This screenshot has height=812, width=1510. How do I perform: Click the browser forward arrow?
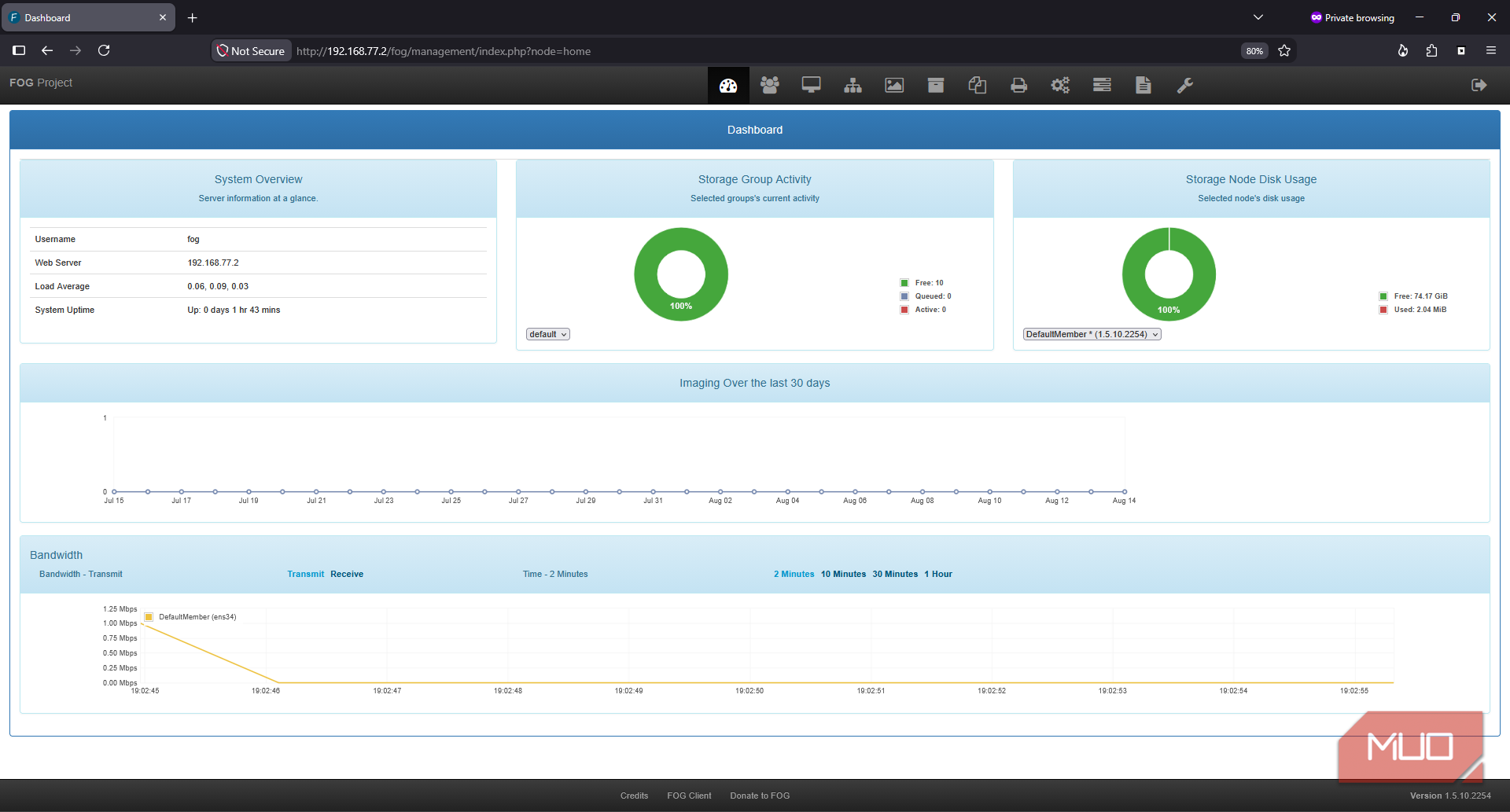click(75, 50)
